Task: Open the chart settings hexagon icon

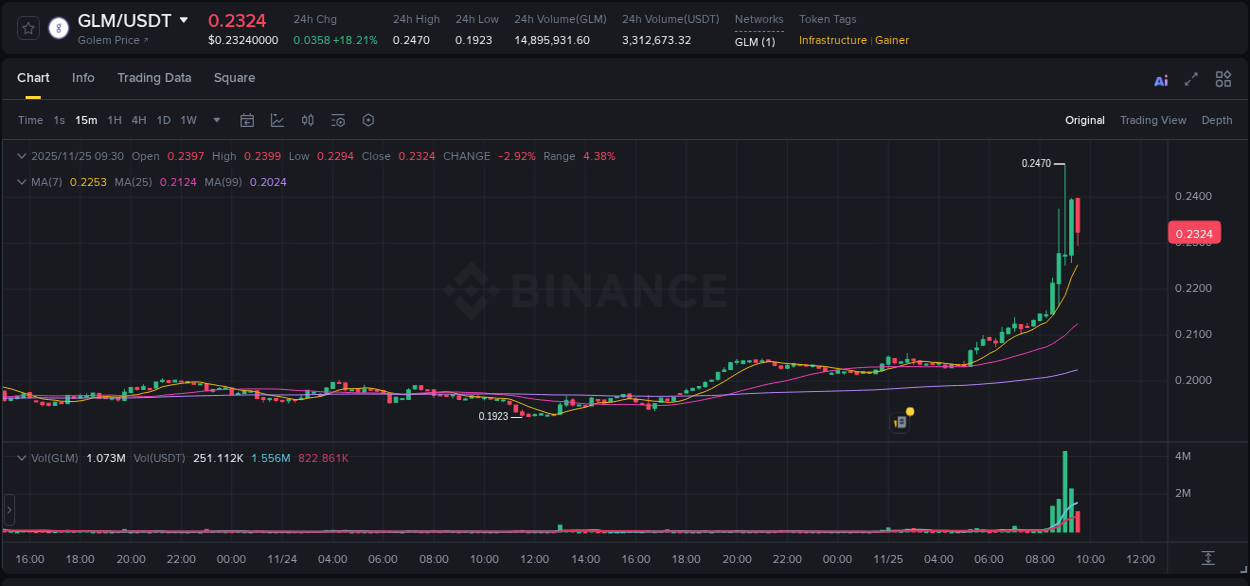Action: (368, 120)
